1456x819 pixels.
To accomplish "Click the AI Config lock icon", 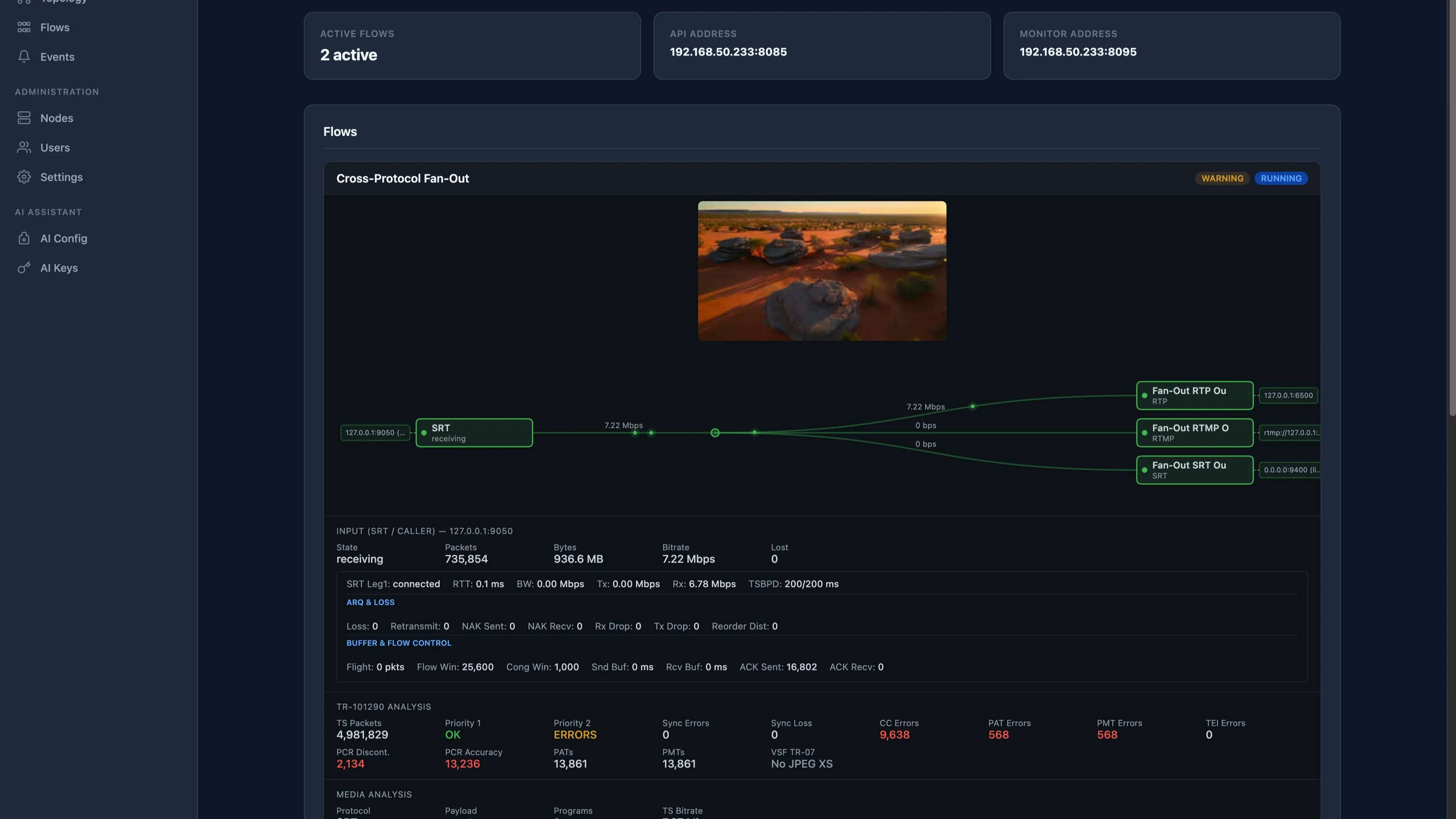I will 24,239.
